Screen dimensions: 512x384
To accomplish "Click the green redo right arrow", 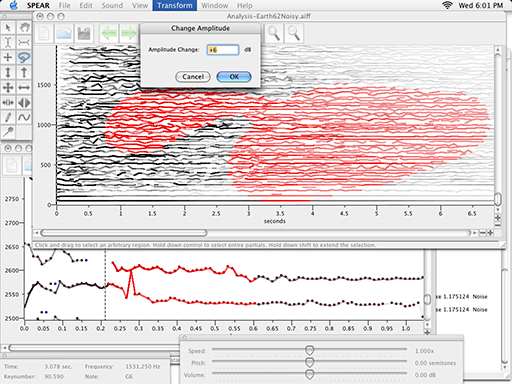I will pyautogui.click(x=129, y=33).
